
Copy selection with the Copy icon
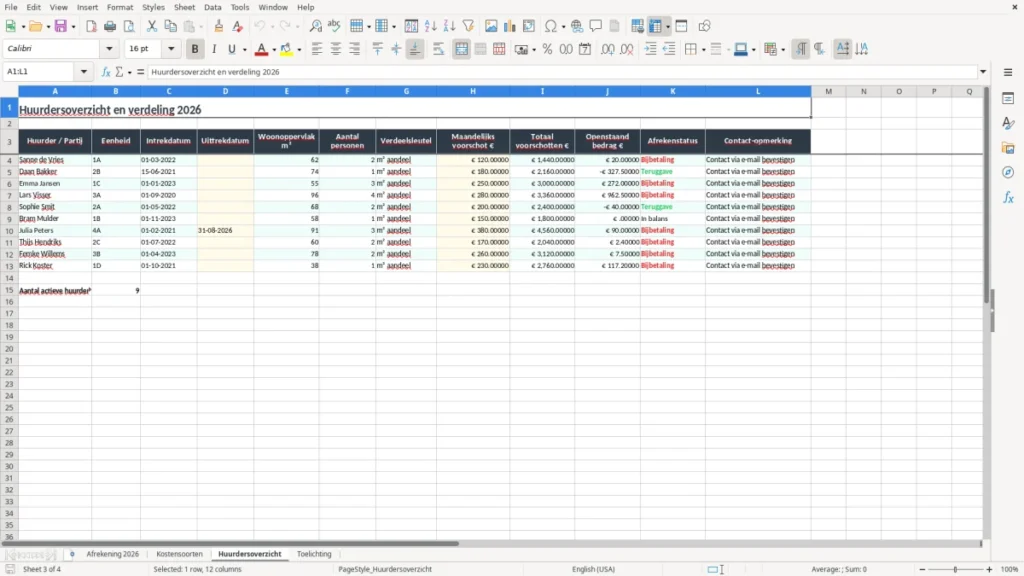[170, 26]
